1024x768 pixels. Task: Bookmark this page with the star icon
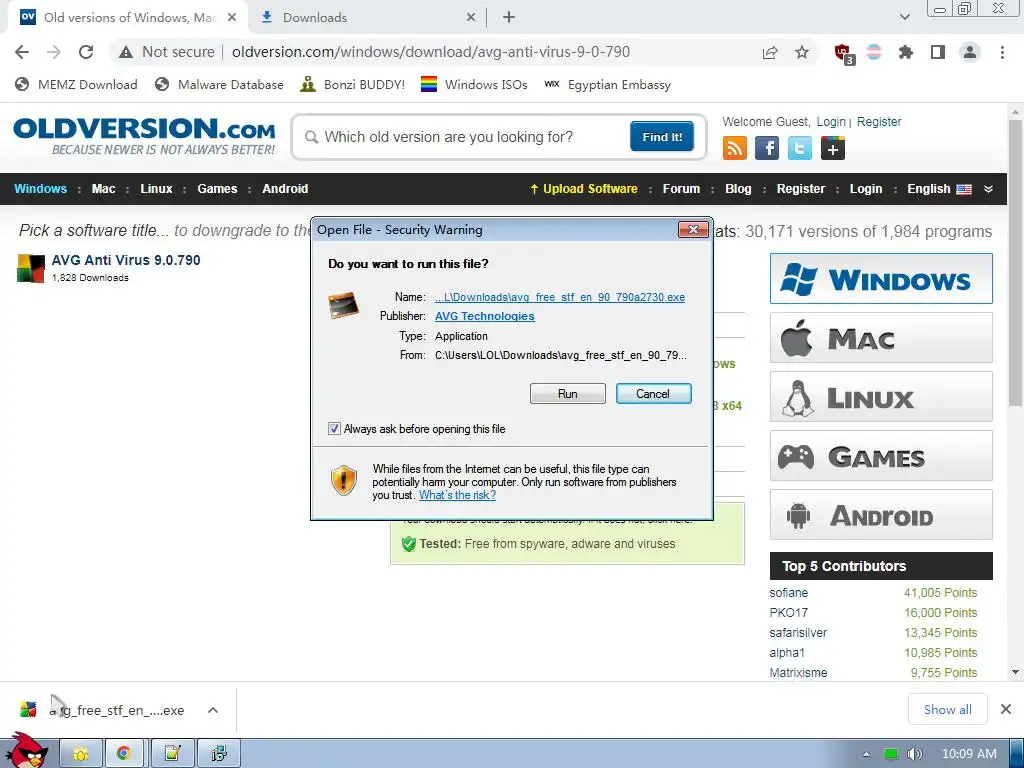click(802, 52)
